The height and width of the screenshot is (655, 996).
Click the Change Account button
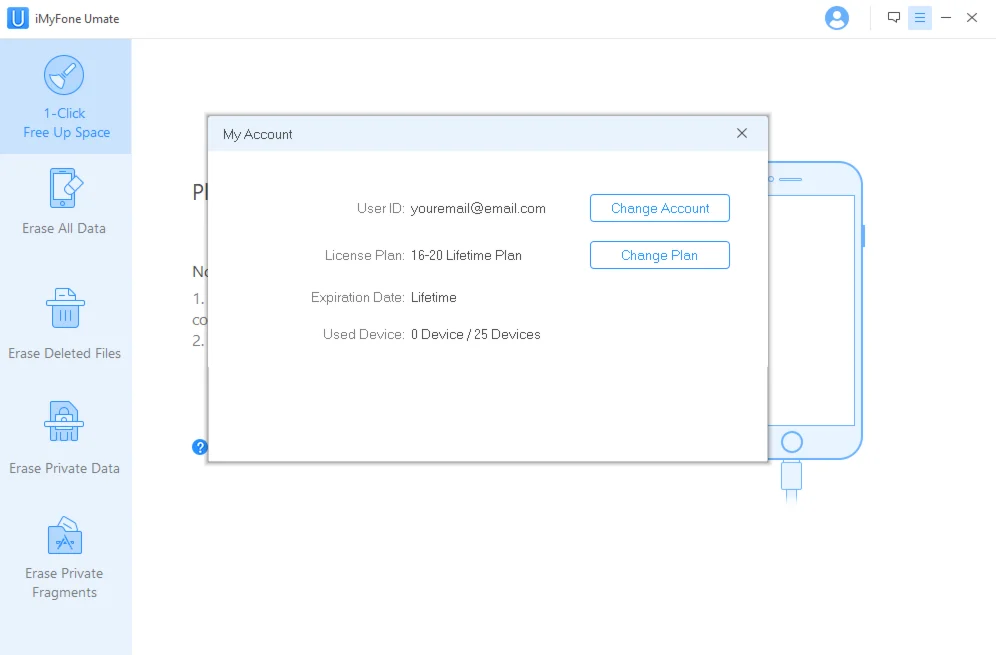point(659,208)
